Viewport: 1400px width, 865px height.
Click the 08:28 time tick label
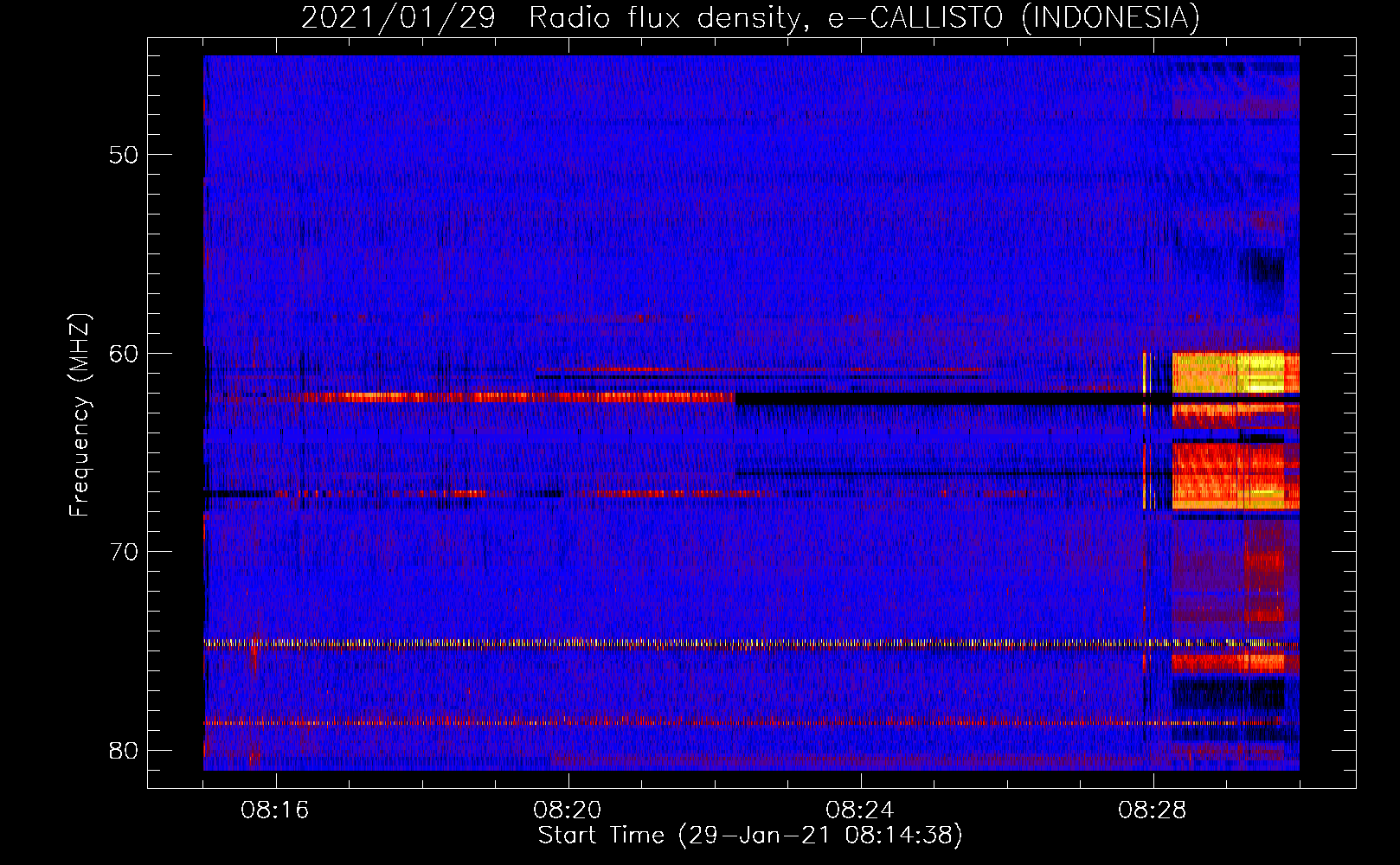point(1153,811)
